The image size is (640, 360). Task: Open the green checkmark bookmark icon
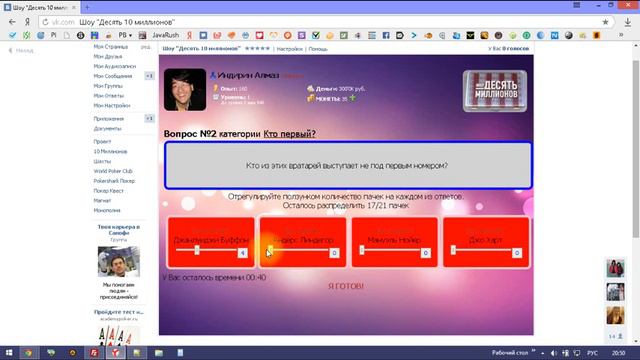coord(316,36)
